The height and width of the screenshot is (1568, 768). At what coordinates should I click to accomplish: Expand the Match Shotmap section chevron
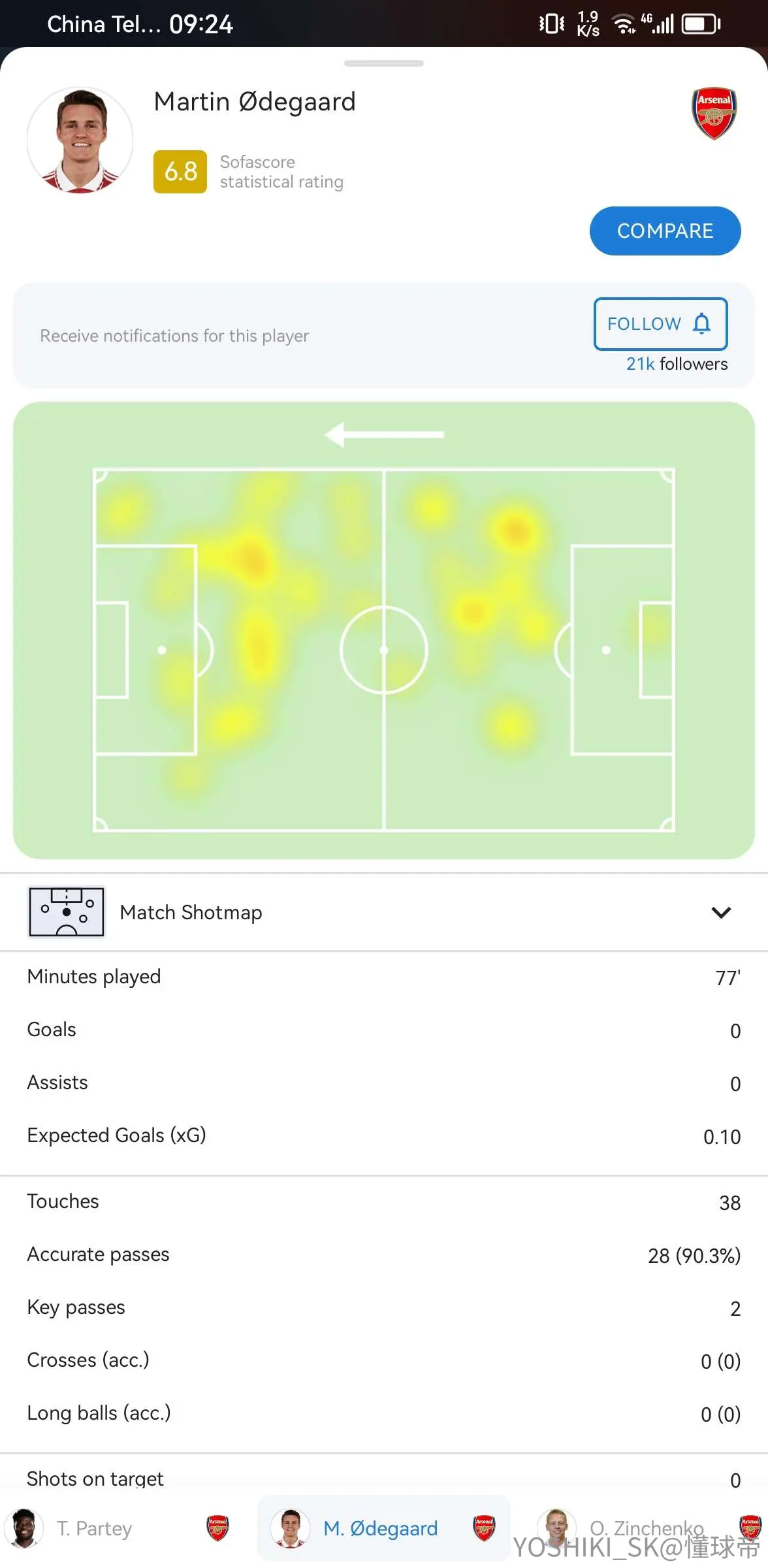721,912
